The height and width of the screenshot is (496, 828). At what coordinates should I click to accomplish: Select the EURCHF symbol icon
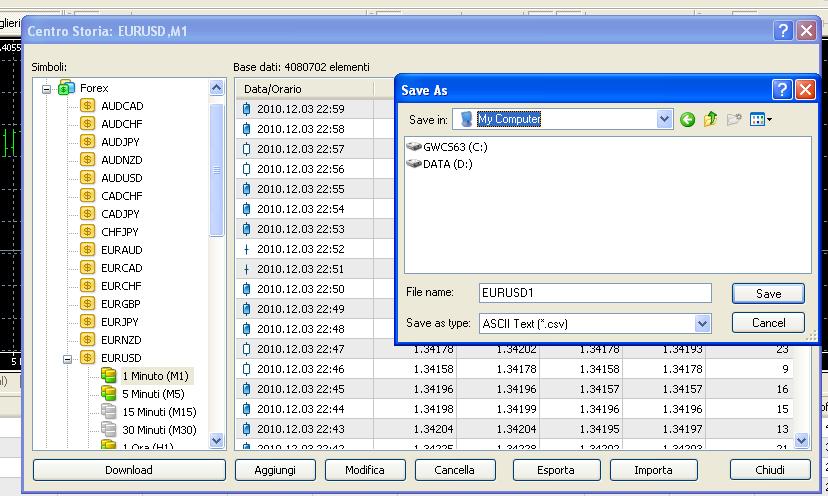[87, 286]
